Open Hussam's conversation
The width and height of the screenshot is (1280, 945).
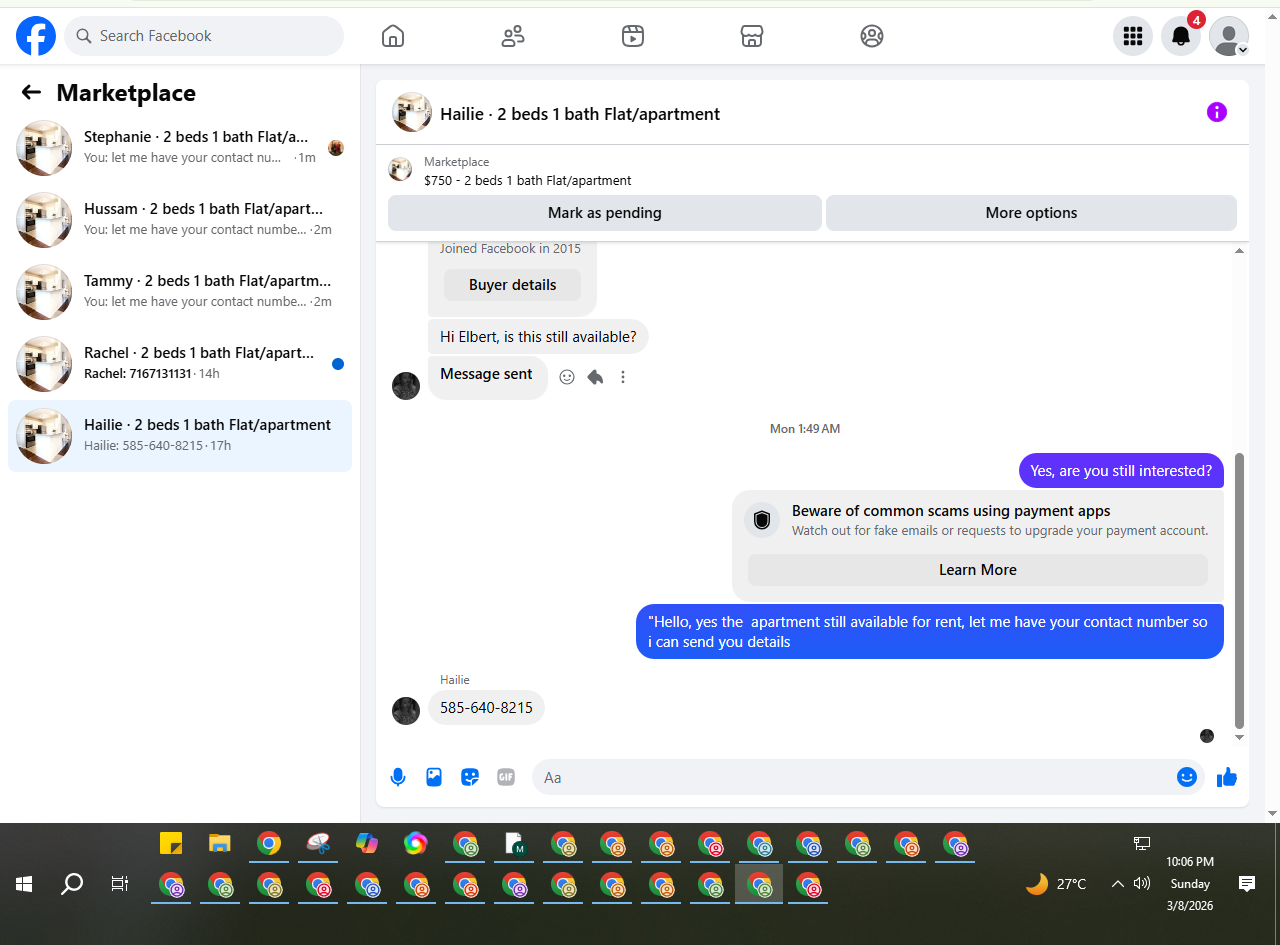(180, 219)
